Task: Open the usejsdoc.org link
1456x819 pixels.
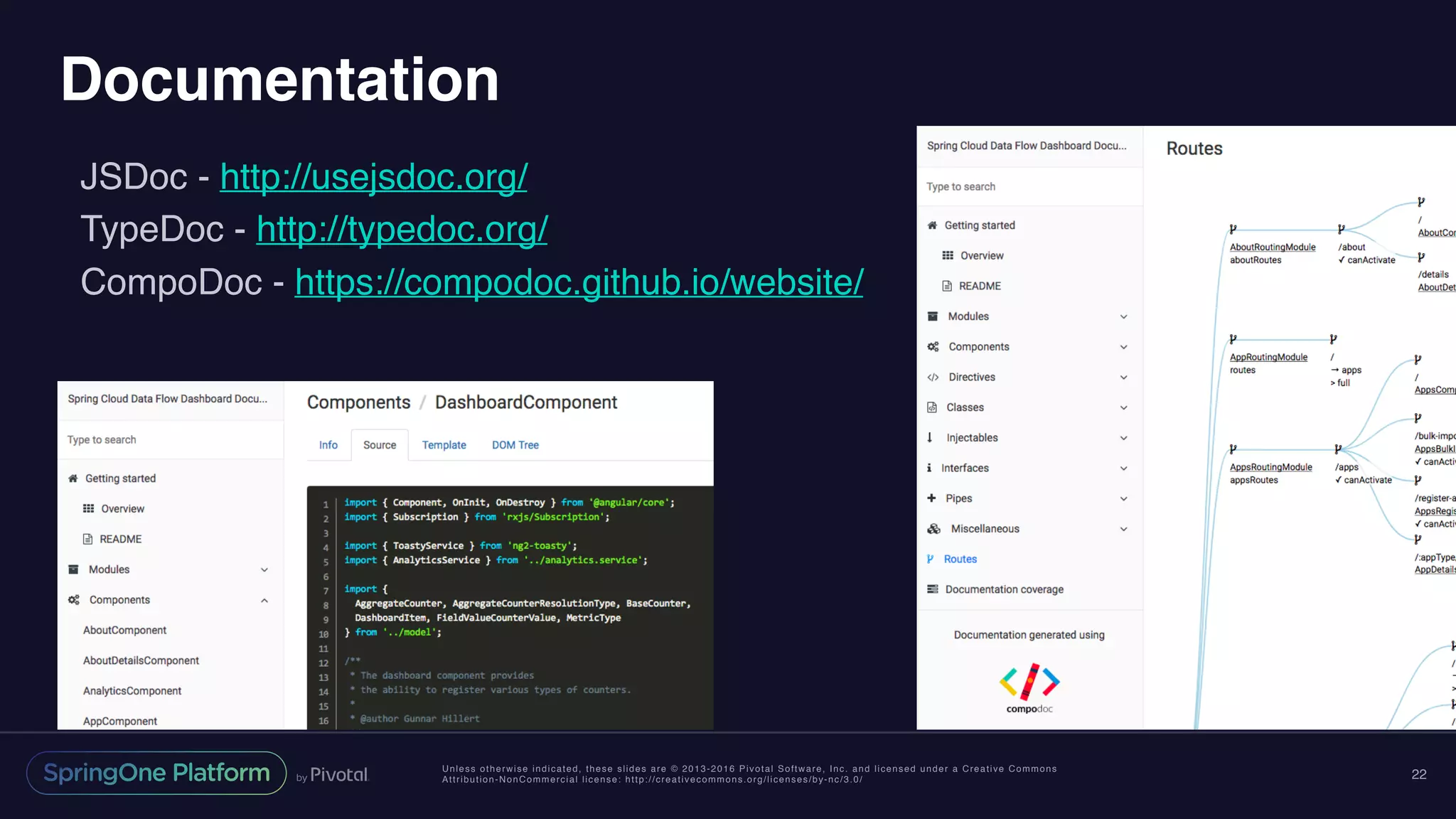Action: 373,176
